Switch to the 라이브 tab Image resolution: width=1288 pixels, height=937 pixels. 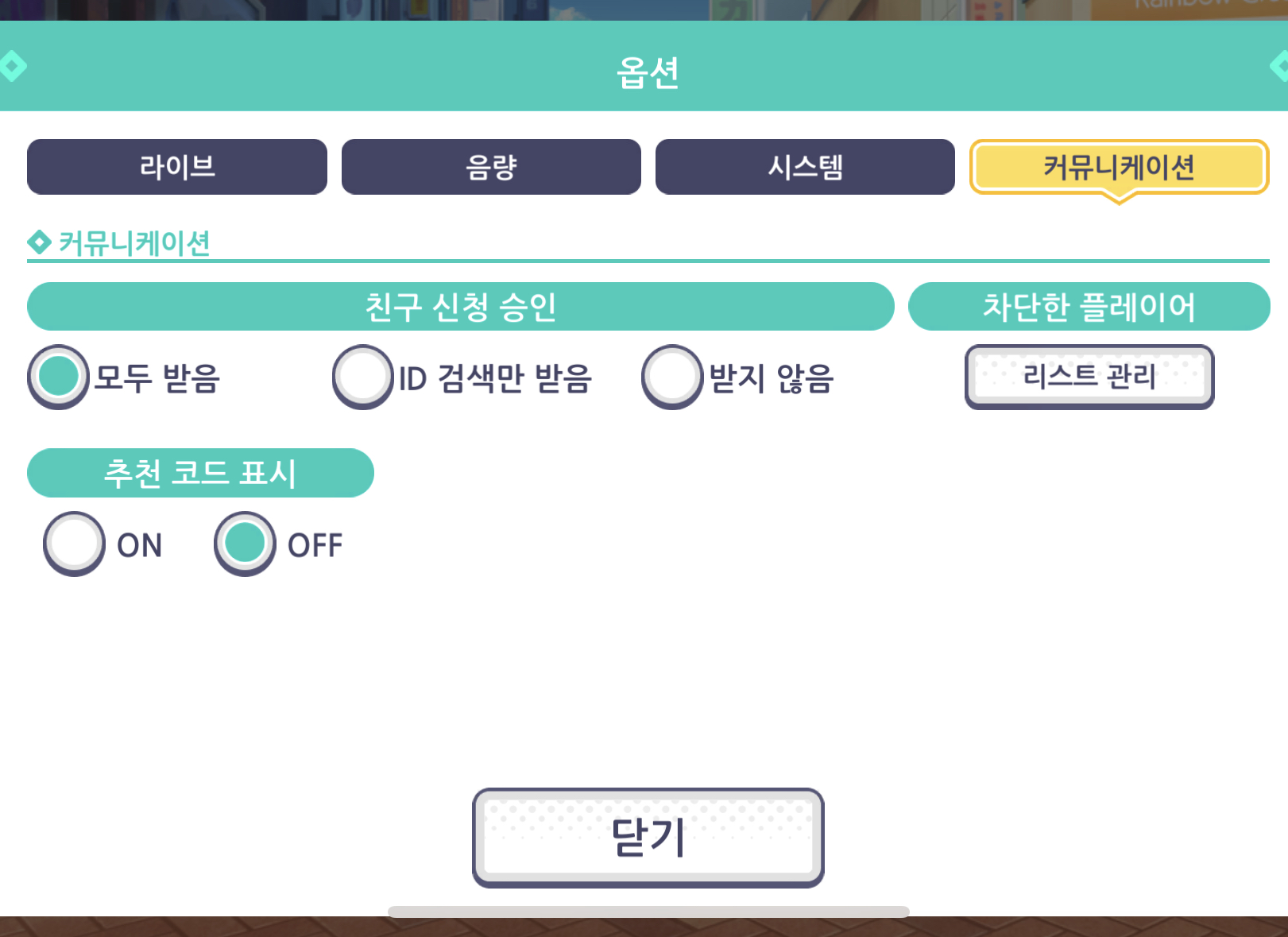tap(177, 167)
